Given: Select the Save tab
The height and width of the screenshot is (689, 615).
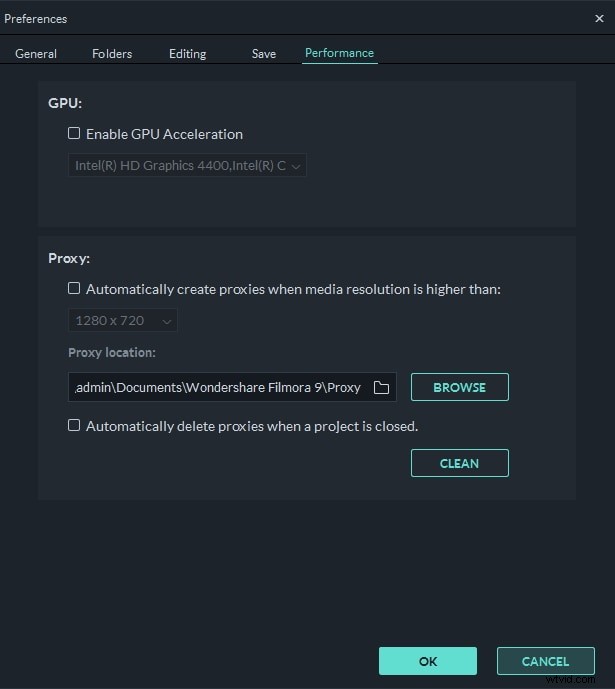Looking at the screenshot, I should click(264, 54).
